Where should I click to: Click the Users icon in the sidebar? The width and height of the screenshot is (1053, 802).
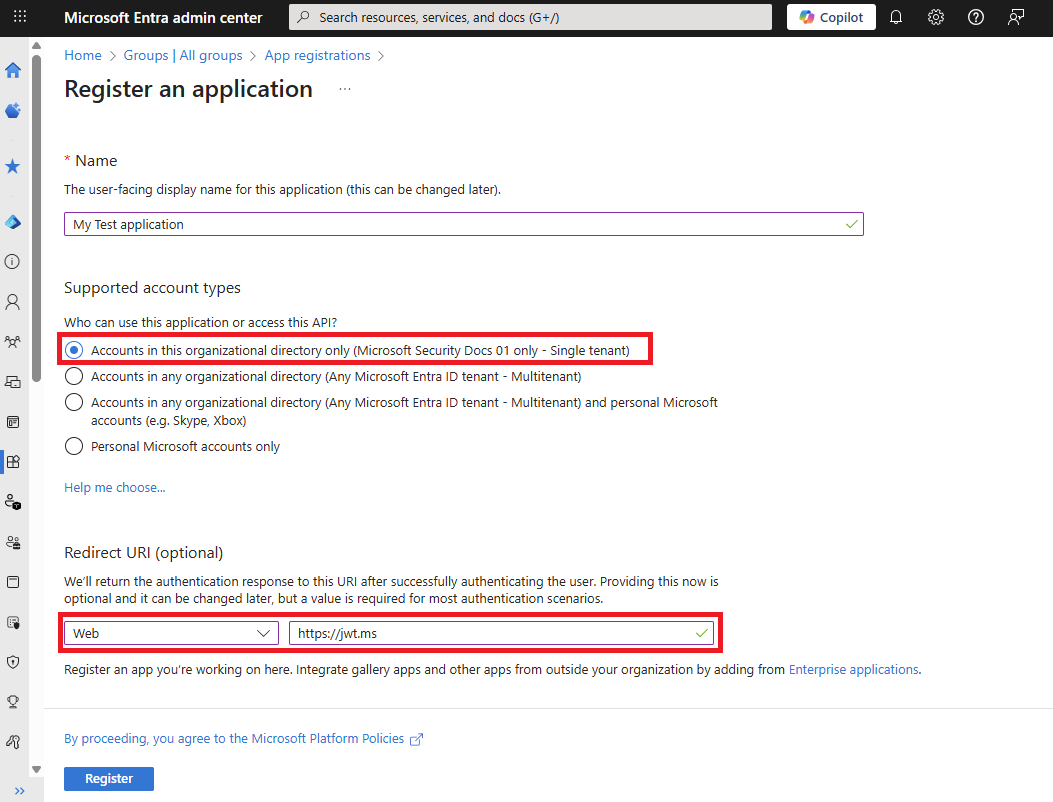pyautogui.click(x=13, y=301)
